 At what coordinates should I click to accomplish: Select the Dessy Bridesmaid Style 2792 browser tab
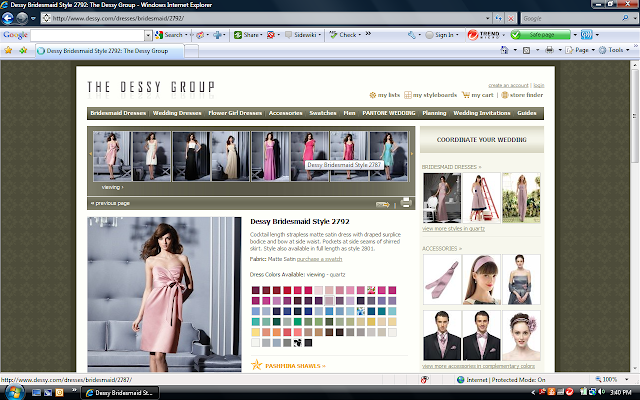click(x=109, y=51)
